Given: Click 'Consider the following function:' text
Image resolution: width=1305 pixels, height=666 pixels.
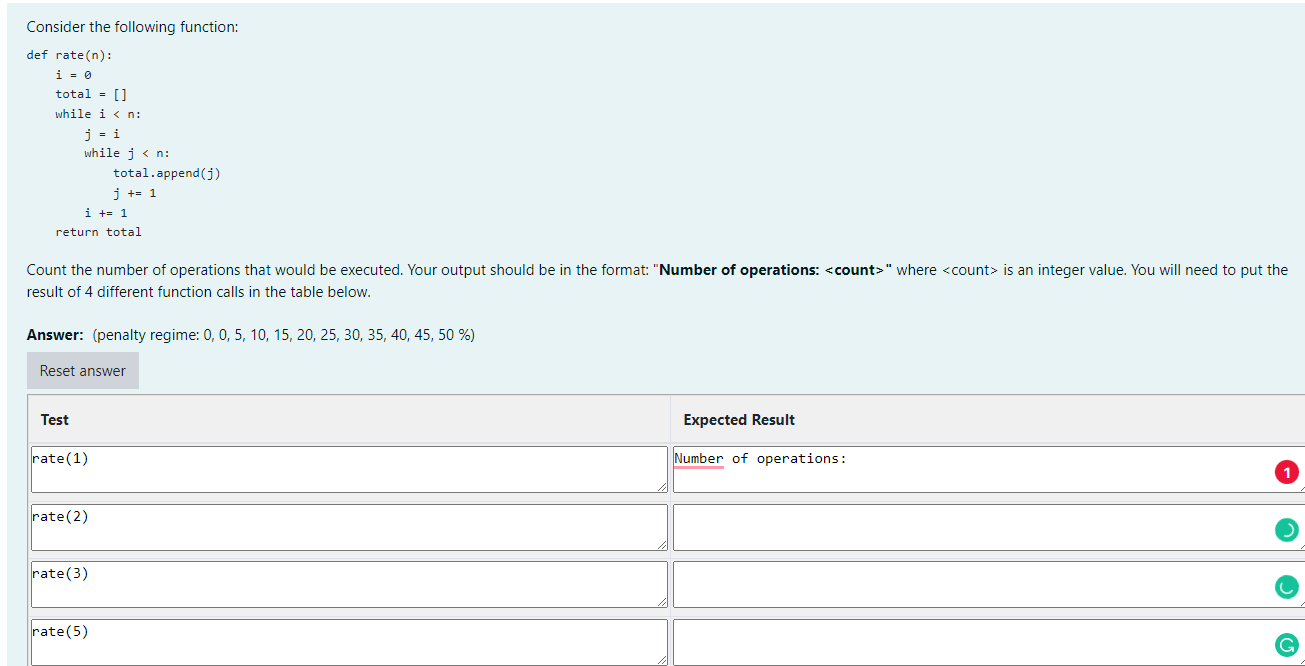Looking at the screenshot, I should click(133, 27).
